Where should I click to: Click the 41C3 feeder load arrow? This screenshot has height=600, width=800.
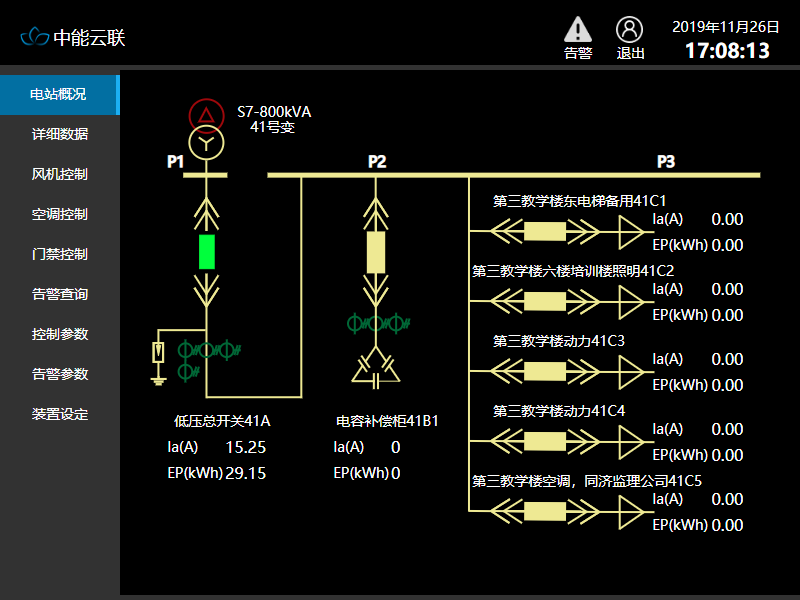coord(630,372)
